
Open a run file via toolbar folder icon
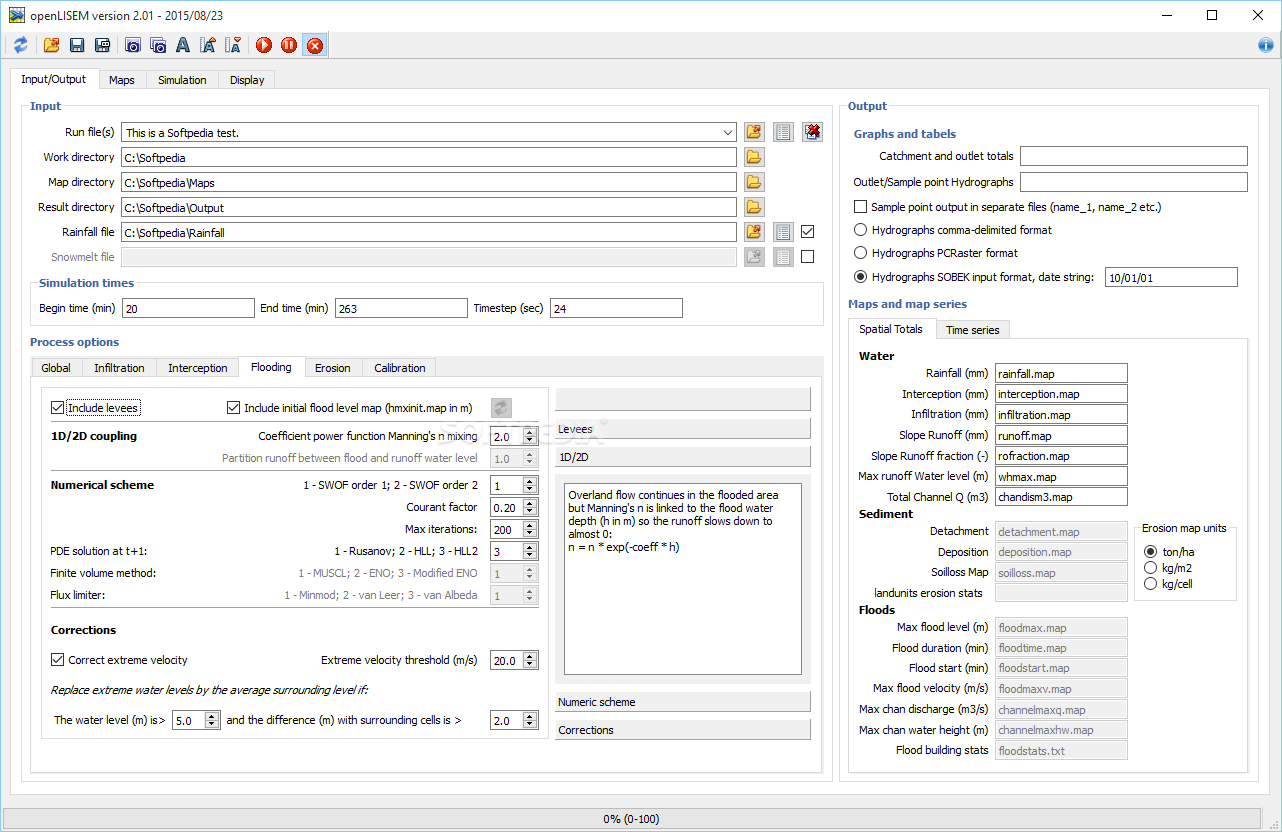pos(52,45)
